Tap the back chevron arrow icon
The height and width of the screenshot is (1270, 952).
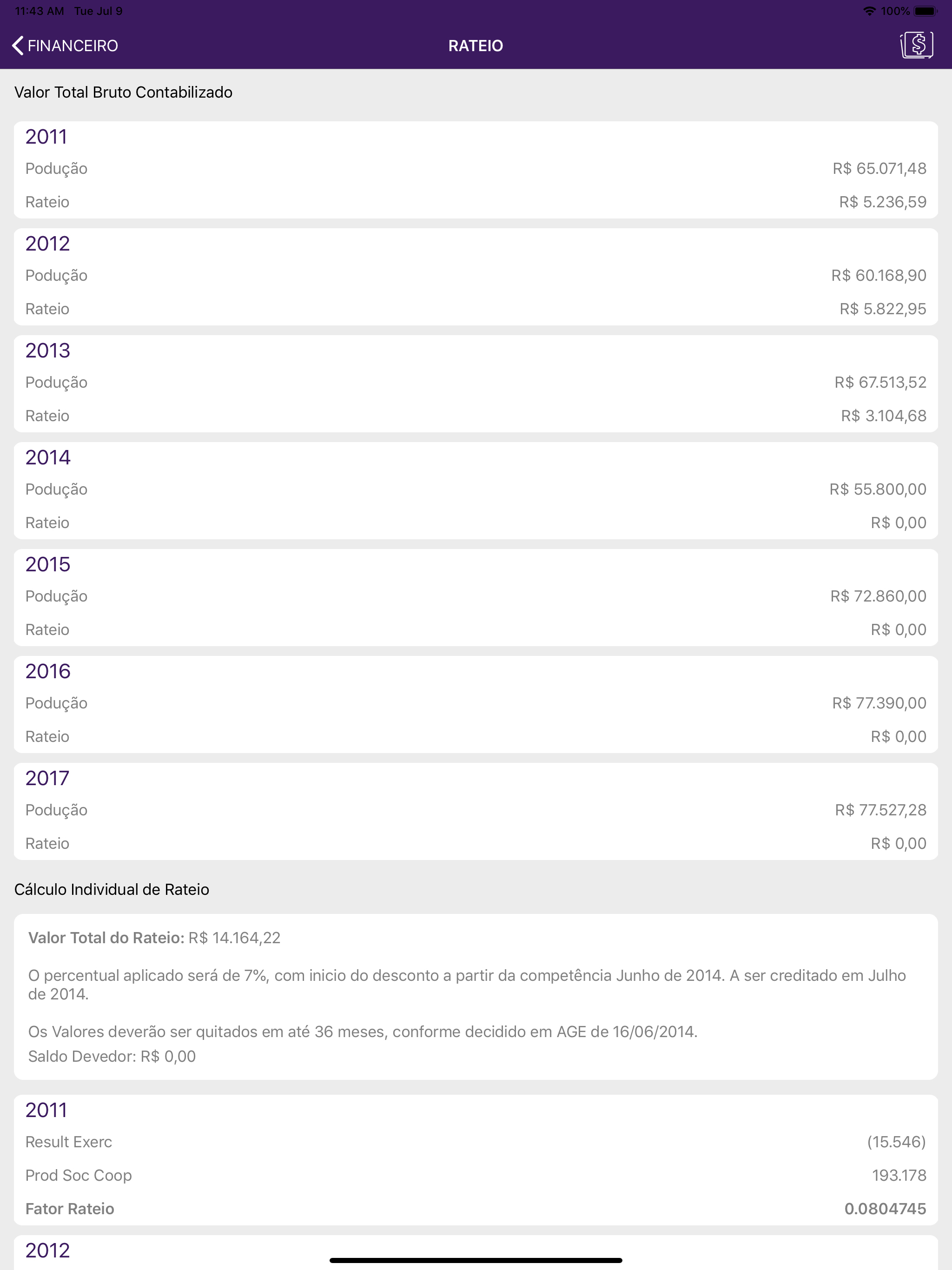click(18, 46)
